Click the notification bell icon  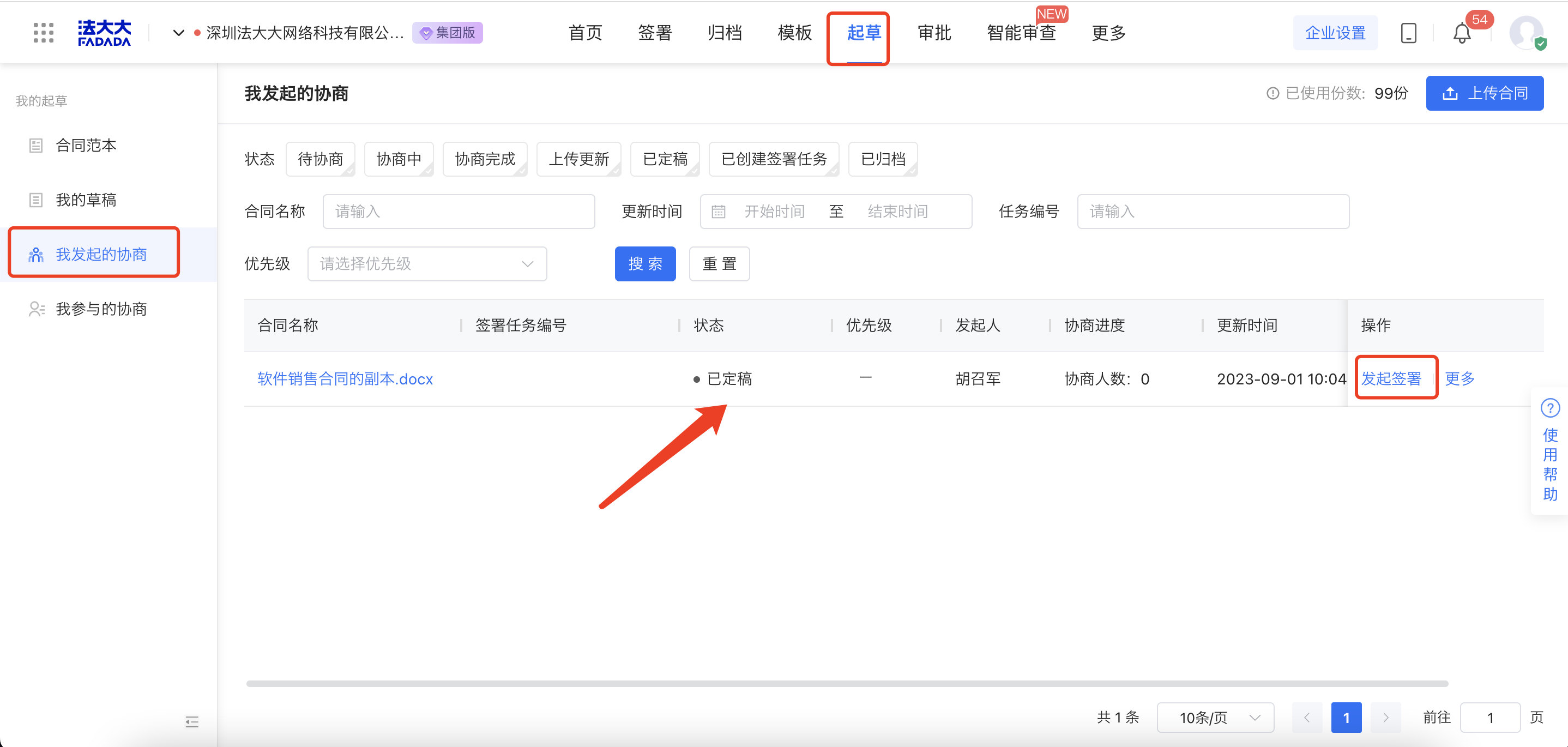pyautogui.click(x=1462, y=33)
